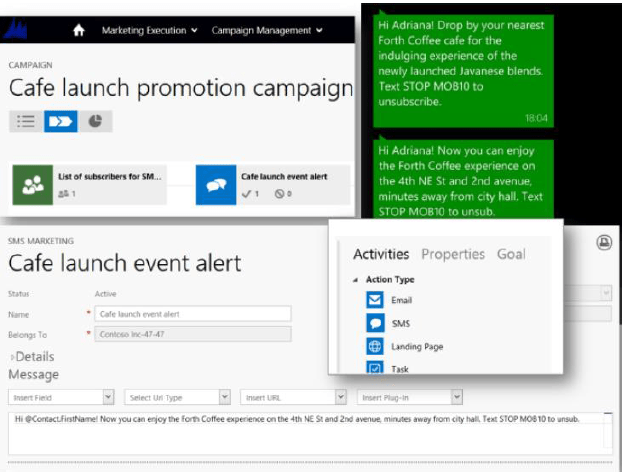Click the blue SMS chat bubbles icon

216,185
